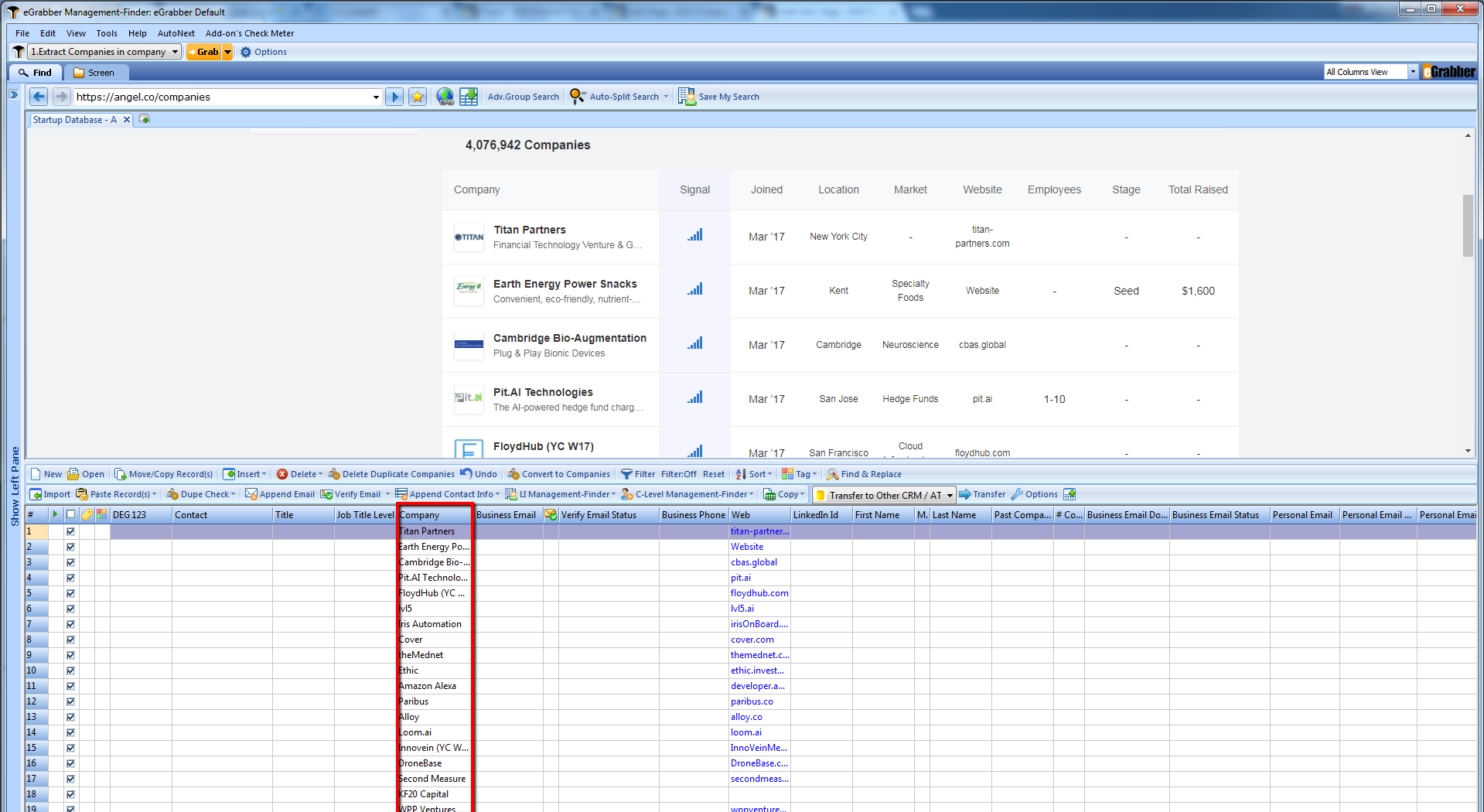Click Append Email tool
1484x812 pixels.
coord(280,494)
